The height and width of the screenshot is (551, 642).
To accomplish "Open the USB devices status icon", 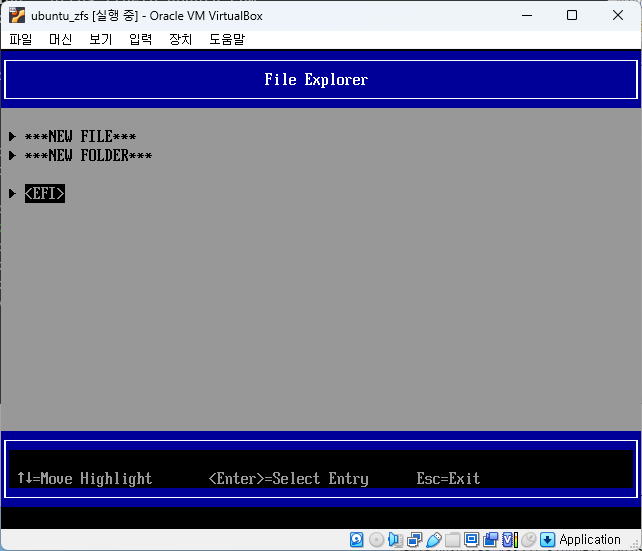I will [x=433, y=540].
